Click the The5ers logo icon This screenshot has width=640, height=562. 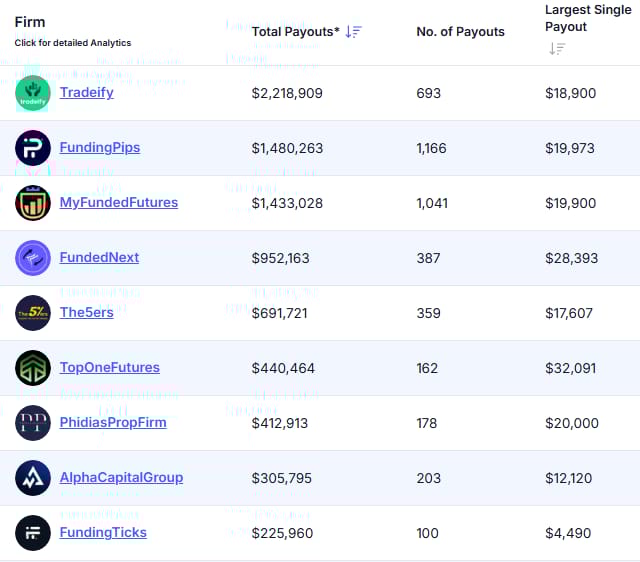(33, 313)
